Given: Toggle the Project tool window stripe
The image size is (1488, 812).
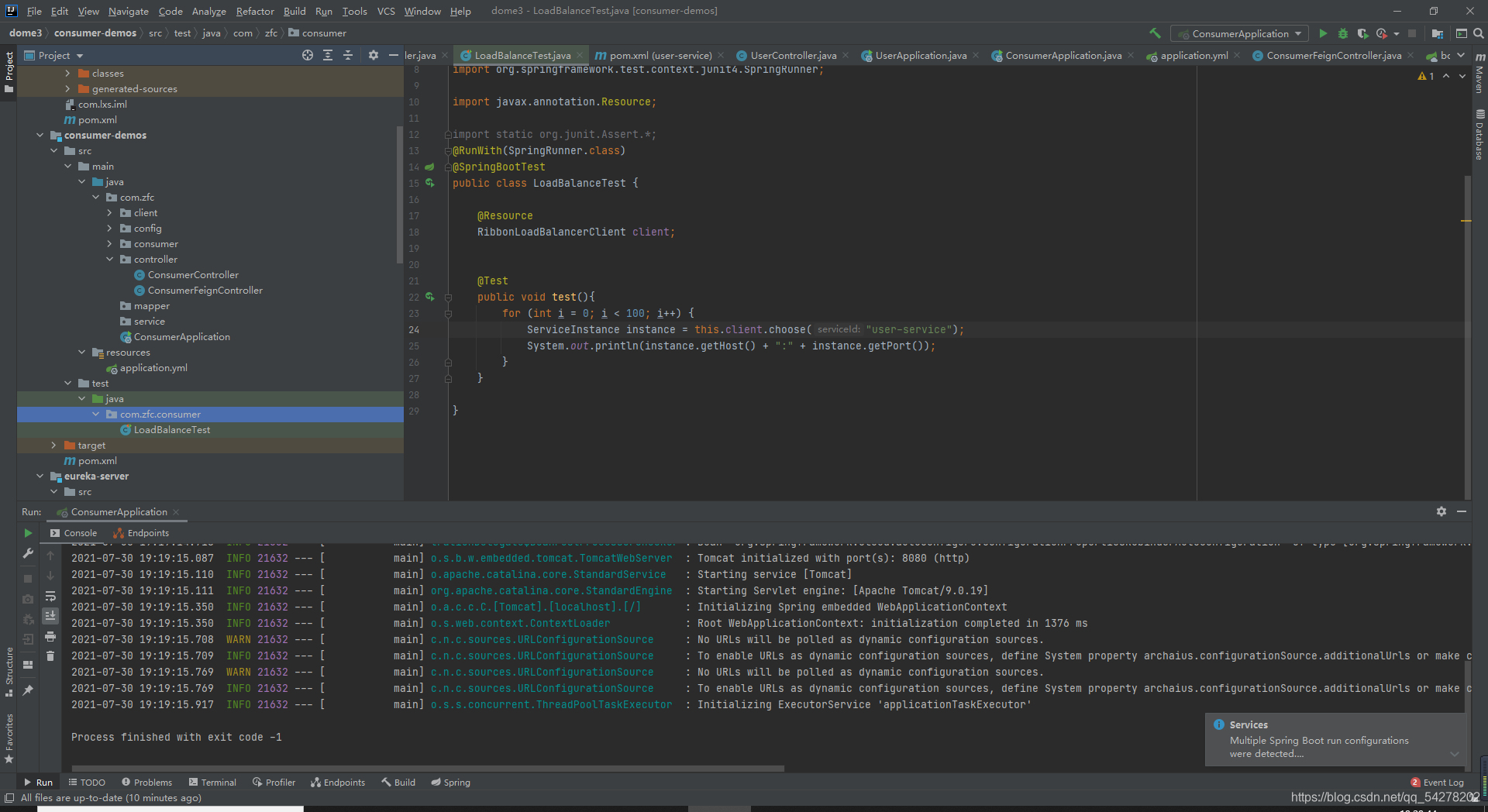Looking at the screenshot, I should [x=9, y=72].
